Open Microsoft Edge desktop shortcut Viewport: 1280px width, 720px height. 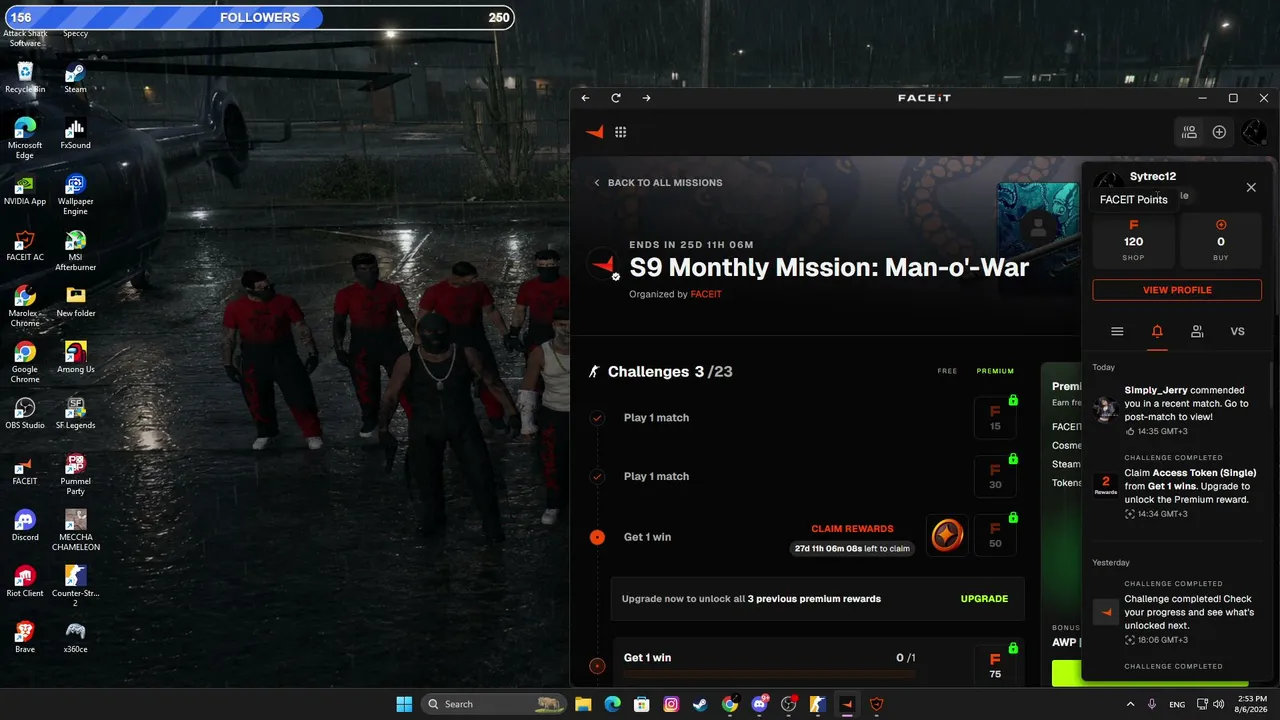[x=25, y=138]
